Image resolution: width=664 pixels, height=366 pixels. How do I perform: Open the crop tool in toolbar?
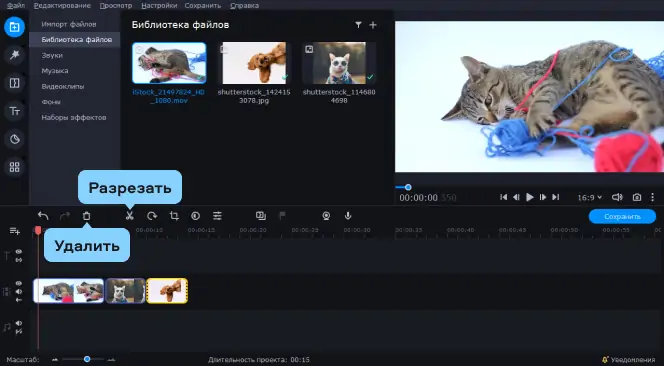click(x=174, y=216)
